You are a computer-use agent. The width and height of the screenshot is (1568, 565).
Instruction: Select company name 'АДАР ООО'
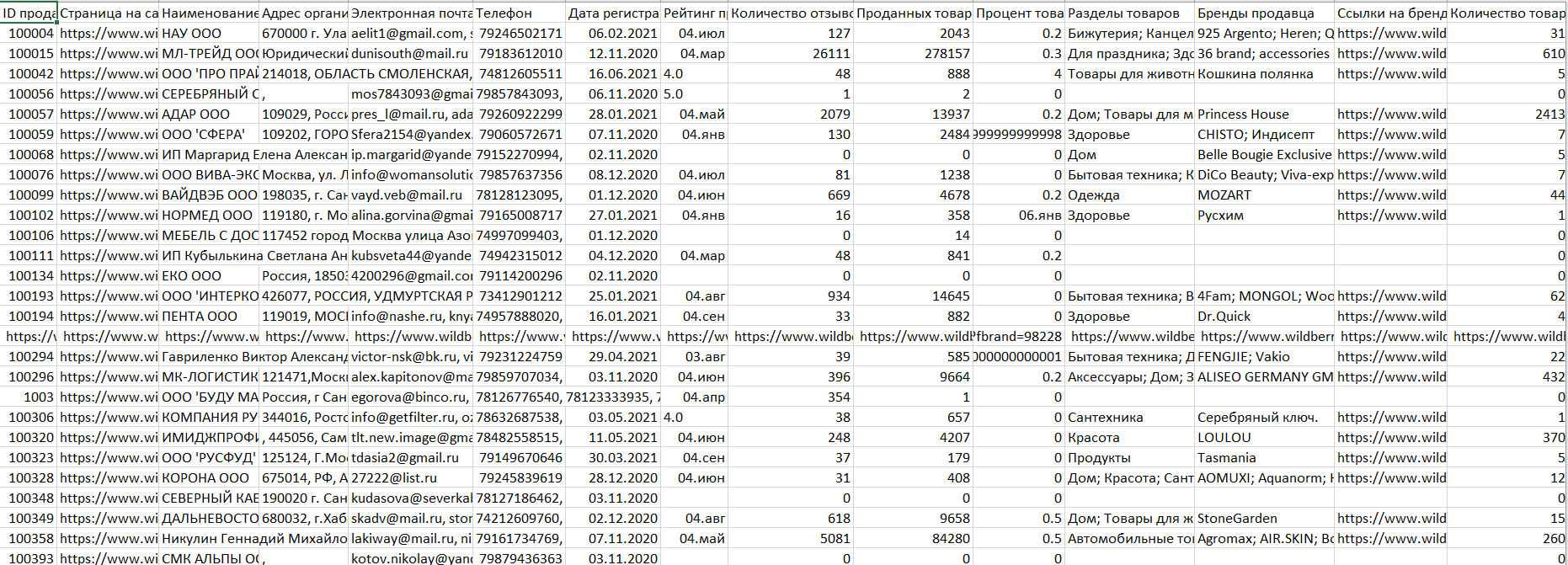tap(209, 114)
